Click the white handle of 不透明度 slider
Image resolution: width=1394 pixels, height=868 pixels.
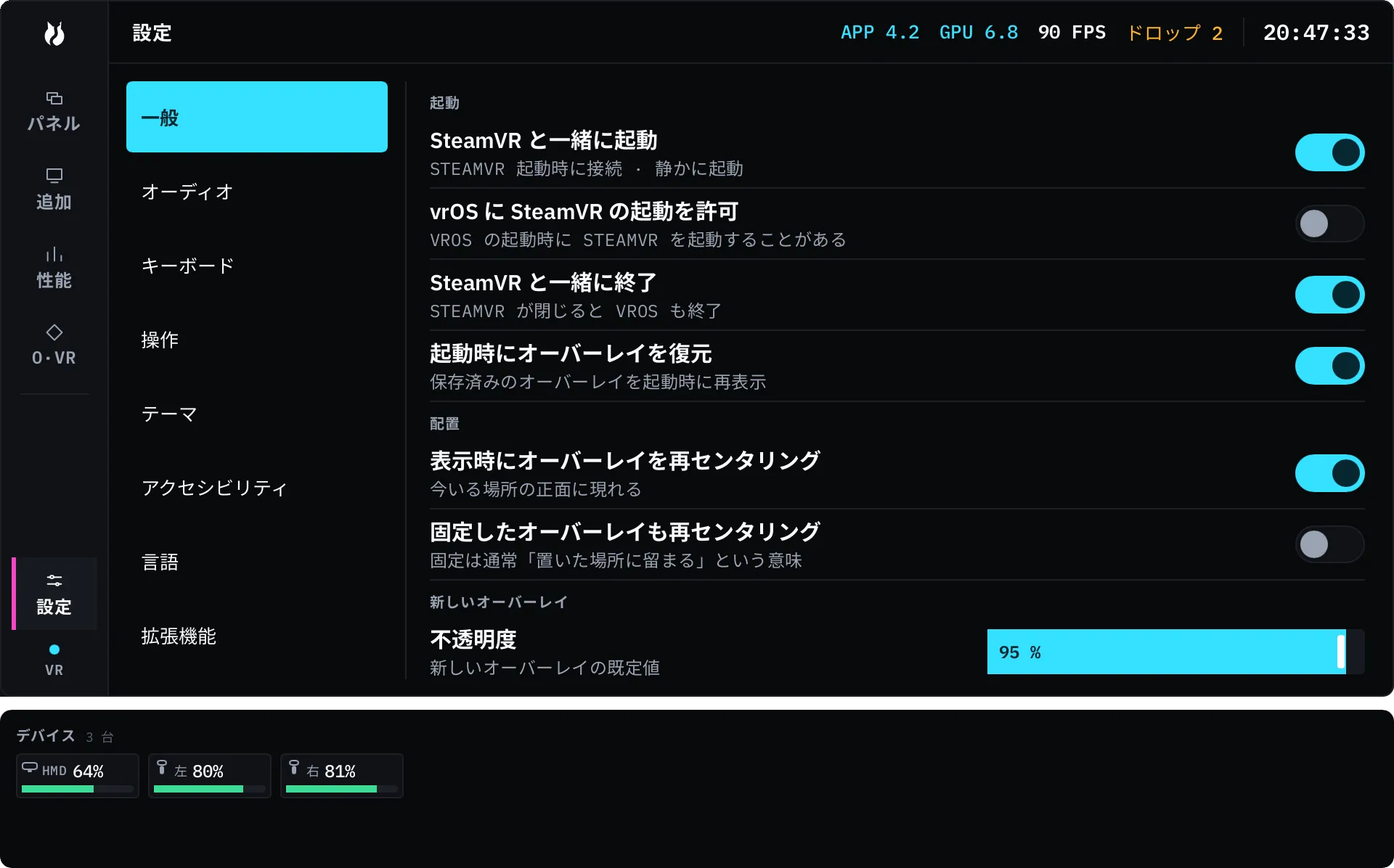pos(1341,652)
